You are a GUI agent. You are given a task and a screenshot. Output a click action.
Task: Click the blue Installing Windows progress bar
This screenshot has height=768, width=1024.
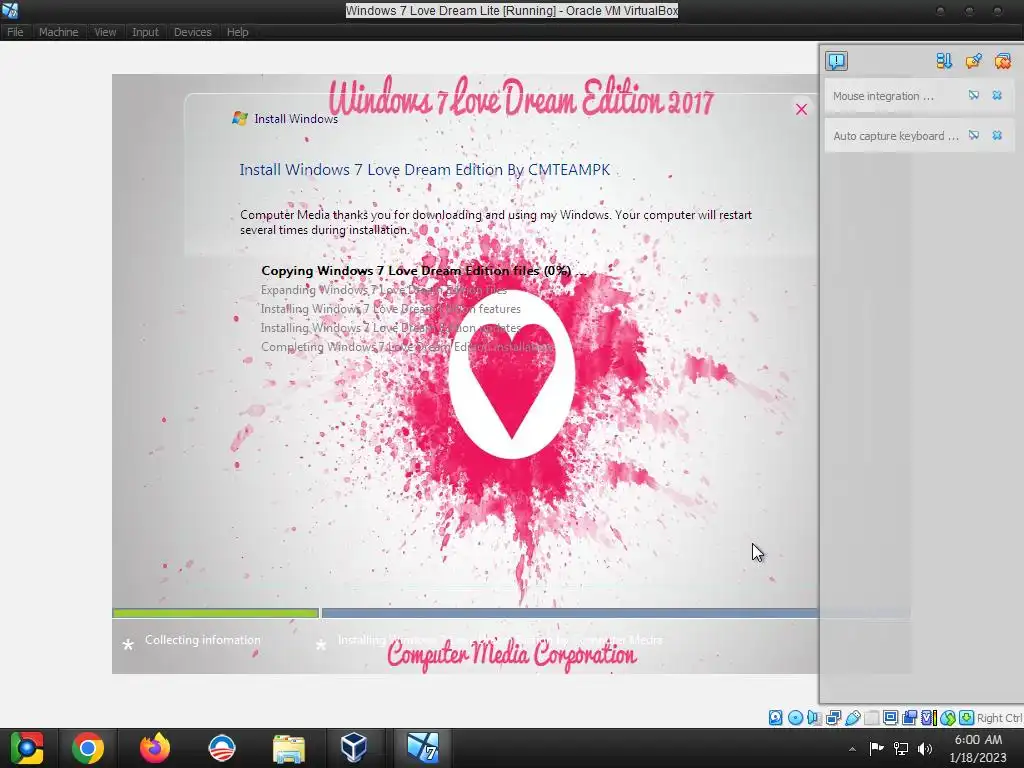click(569, 613)
